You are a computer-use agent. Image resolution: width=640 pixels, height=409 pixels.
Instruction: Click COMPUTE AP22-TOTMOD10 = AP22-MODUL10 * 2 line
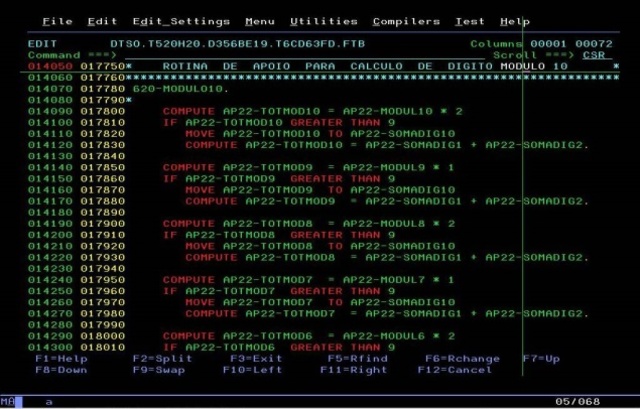(x=313, y=111)
